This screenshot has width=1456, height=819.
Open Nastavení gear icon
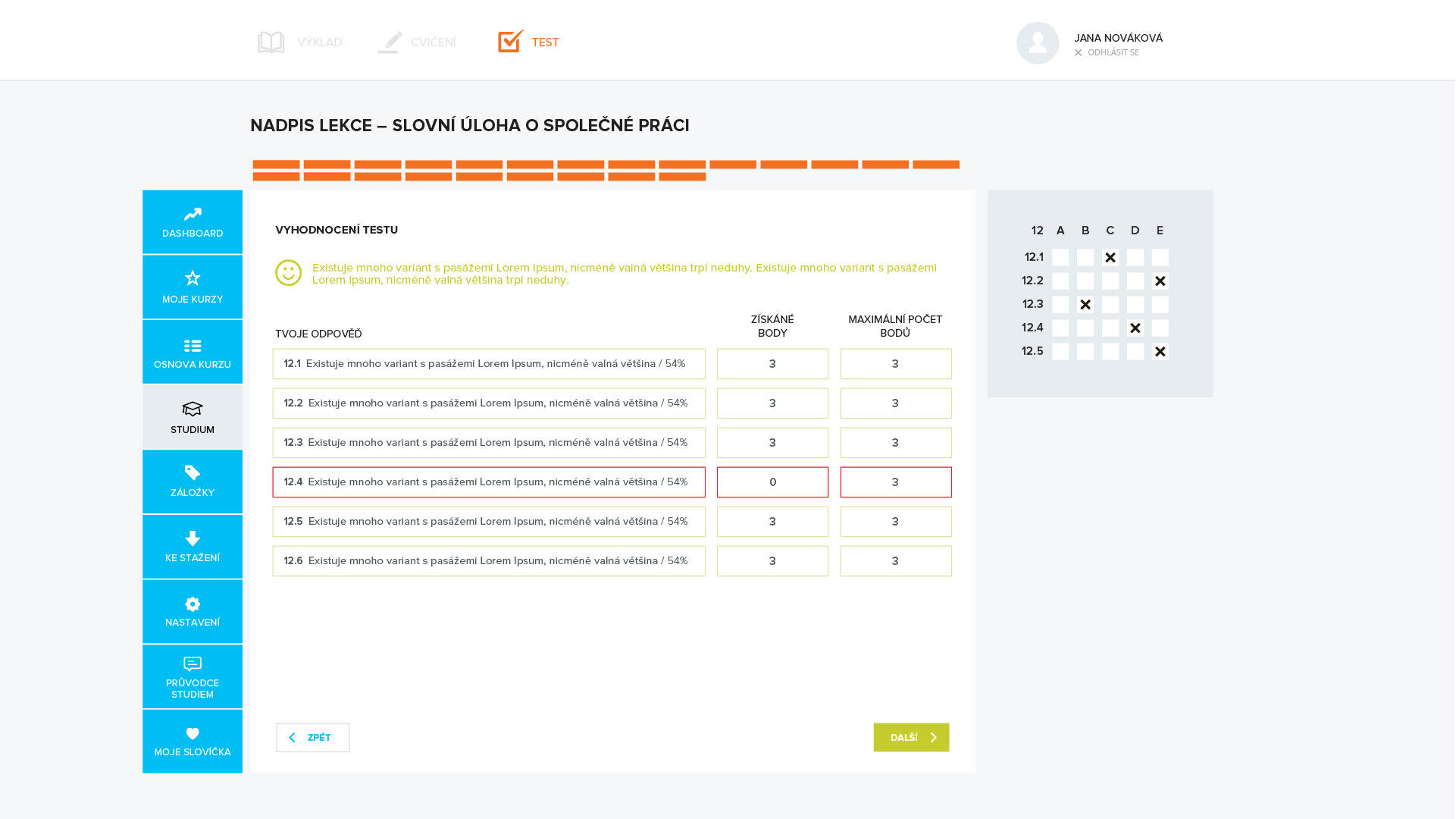[x=193, y=604]
